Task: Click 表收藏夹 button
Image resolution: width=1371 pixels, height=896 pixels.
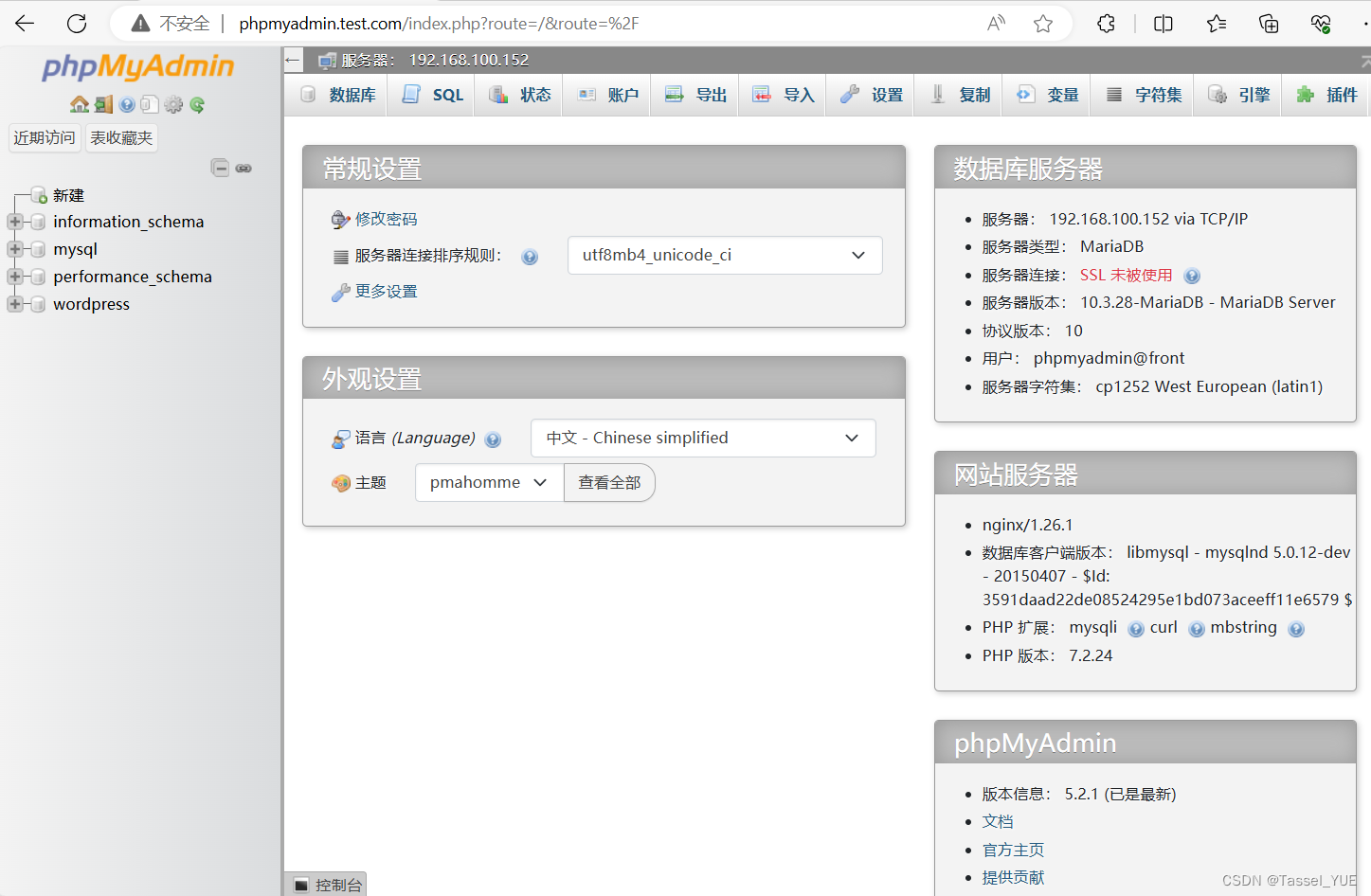Action: pyautogui.click(x=121, y=138)
